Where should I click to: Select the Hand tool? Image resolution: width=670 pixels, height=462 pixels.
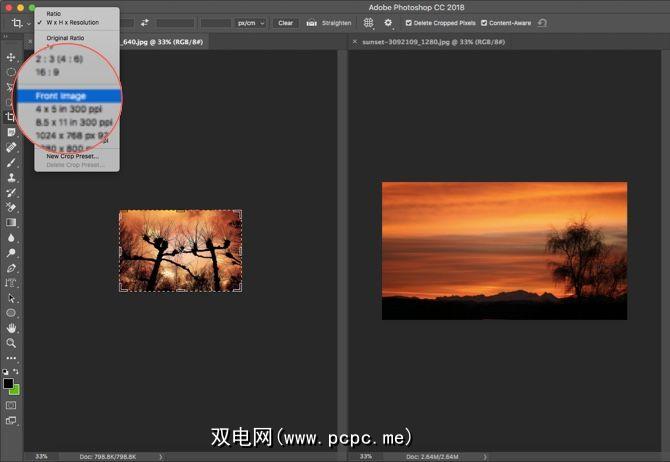11,328
